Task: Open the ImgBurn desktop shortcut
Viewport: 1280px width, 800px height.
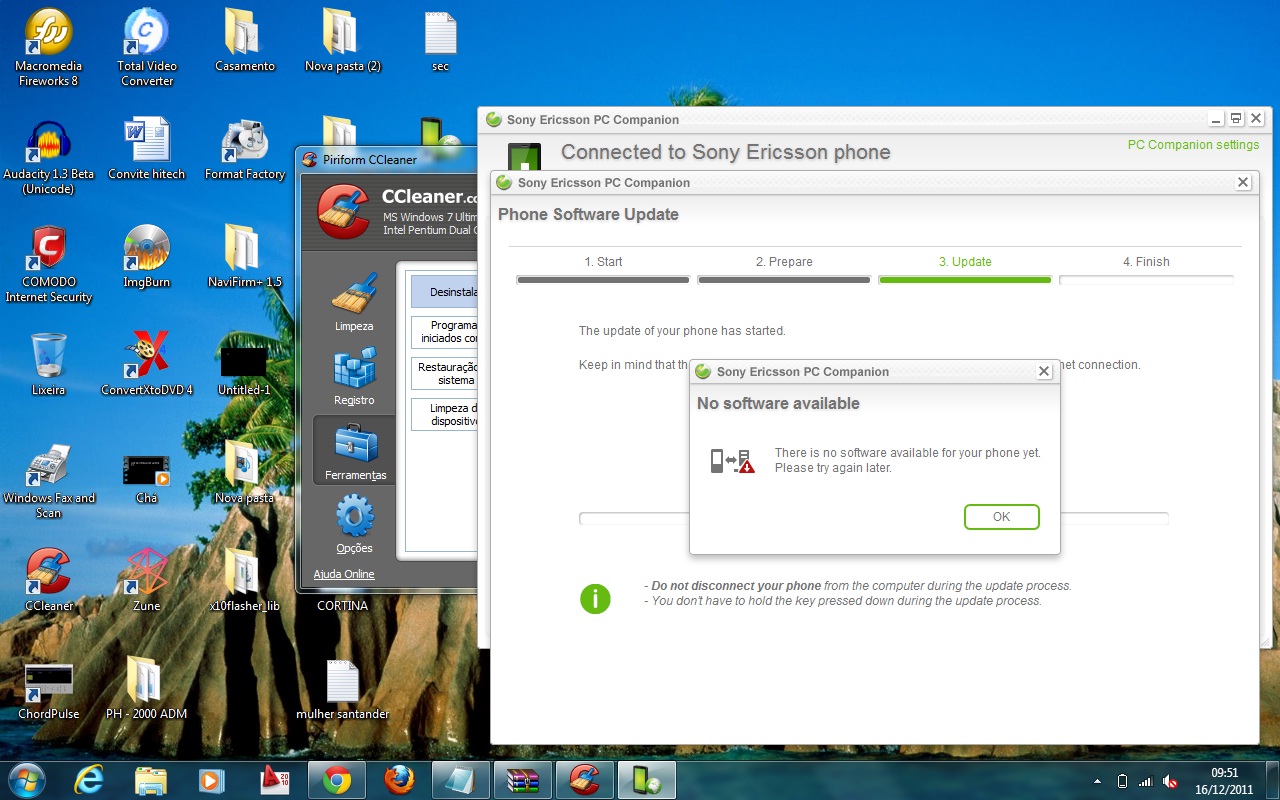Action: (147, 256)
